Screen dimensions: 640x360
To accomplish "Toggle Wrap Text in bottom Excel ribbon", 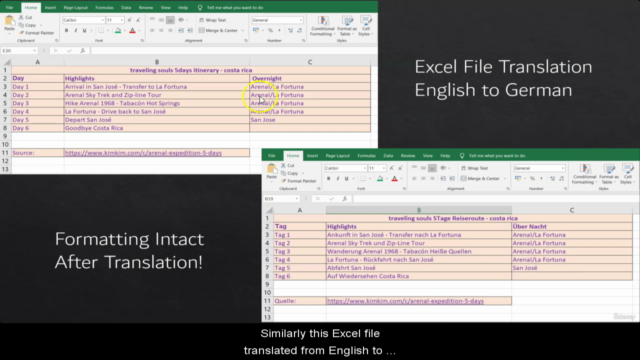I will point(475,168).
